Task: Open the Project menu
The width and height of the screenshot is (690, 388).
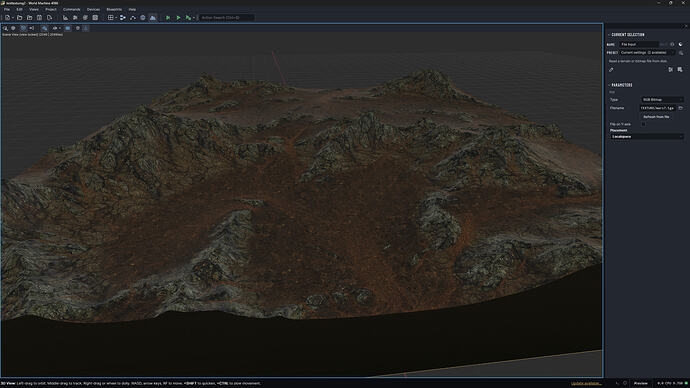Action: click(x=51, y=9)
